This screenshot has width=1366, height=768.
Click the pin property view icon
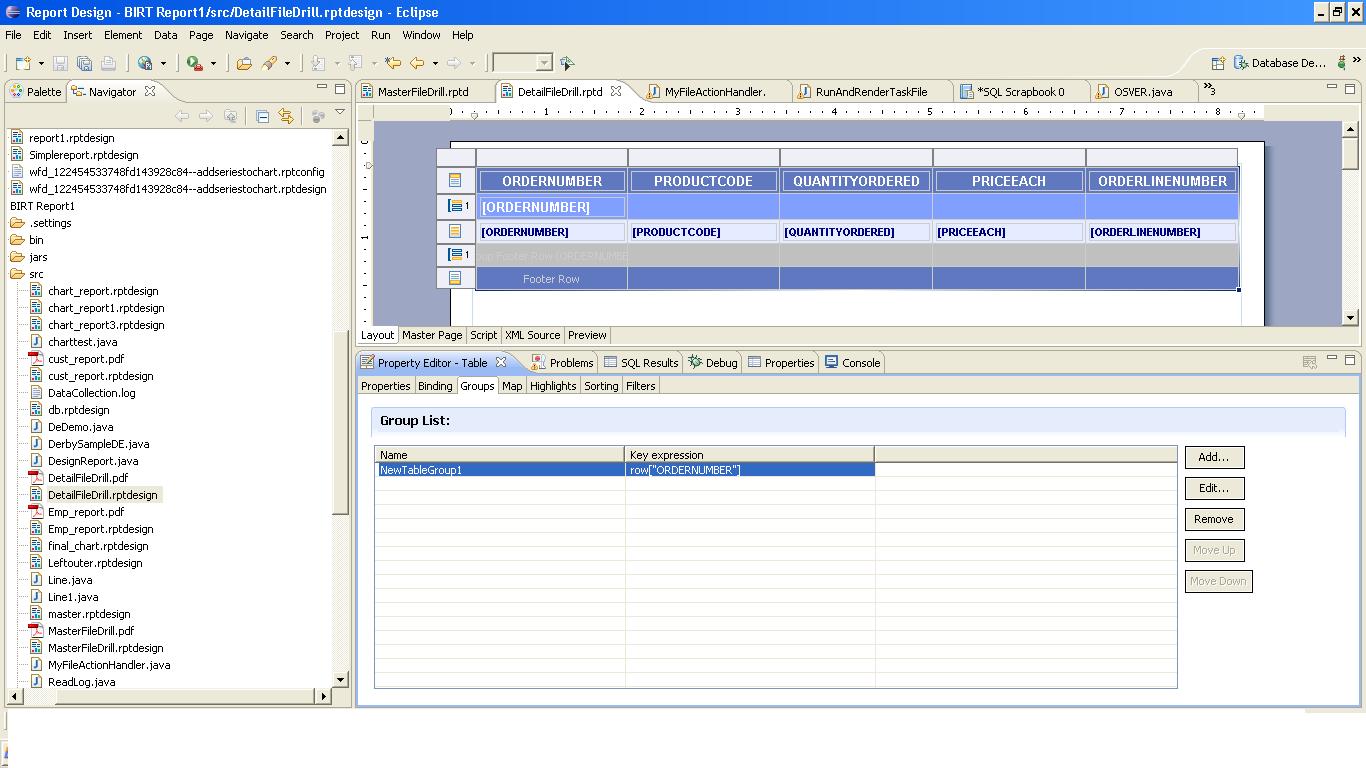click(1310, 362)
